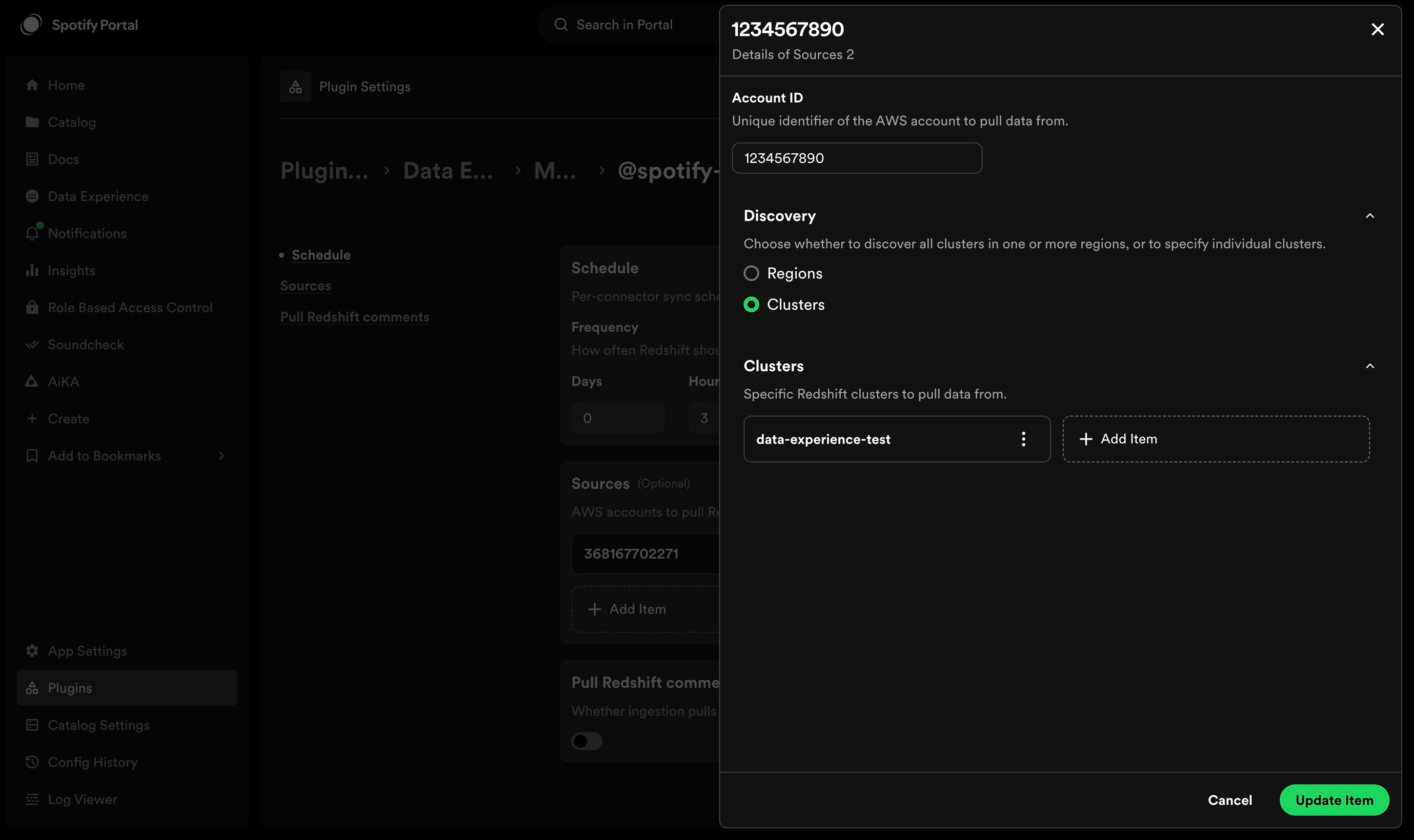Viewport: 1414px width, 840px height.
Task: Open the data-experience-test three-dot menu
Action: click(x=1024, y=439)
